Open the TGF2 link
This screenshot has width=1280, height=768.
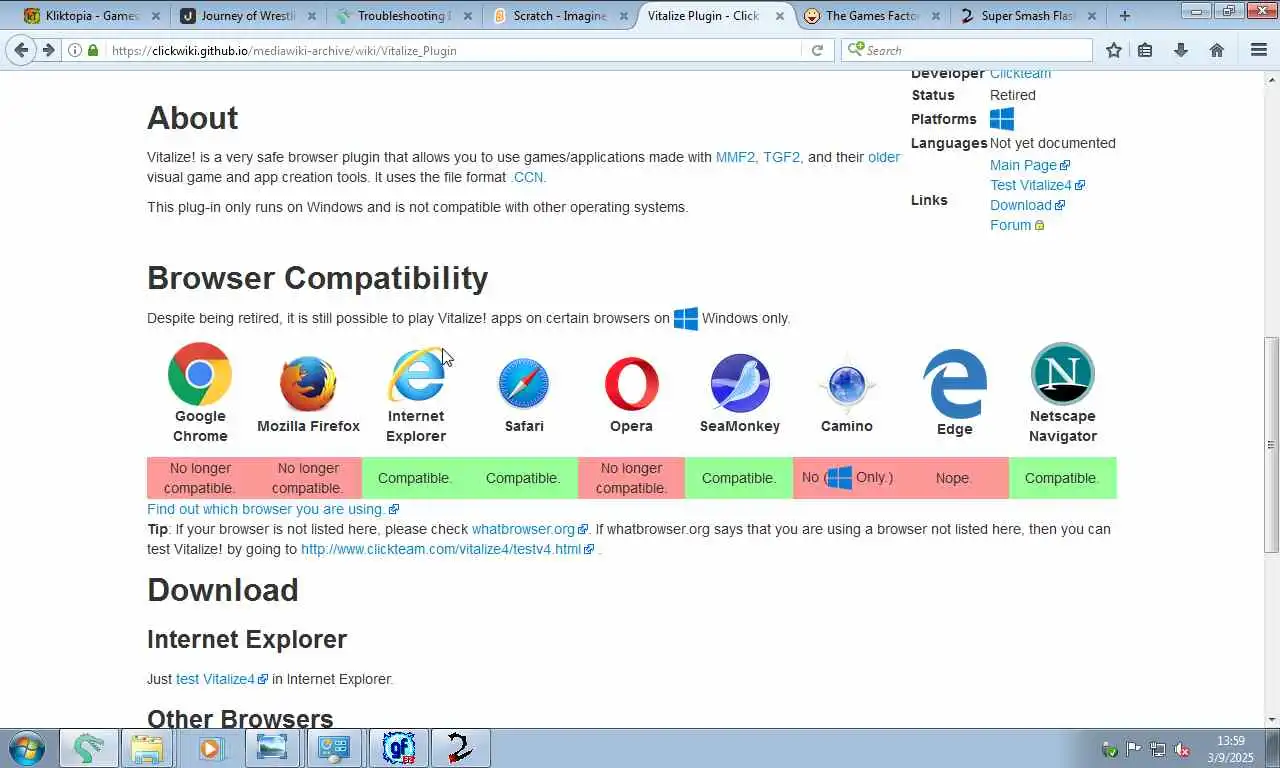781,157
